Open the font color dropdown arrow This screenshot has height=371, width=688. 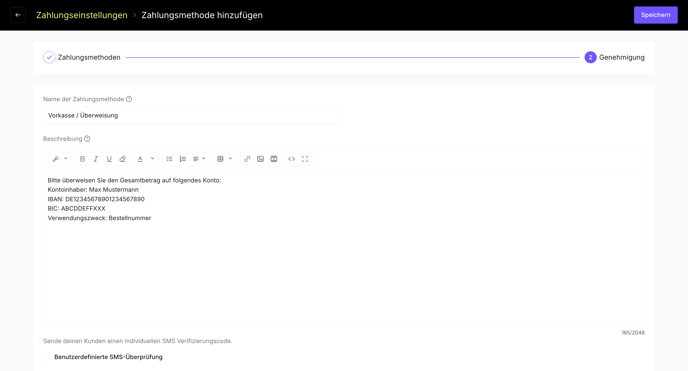(x=153, y=159)
